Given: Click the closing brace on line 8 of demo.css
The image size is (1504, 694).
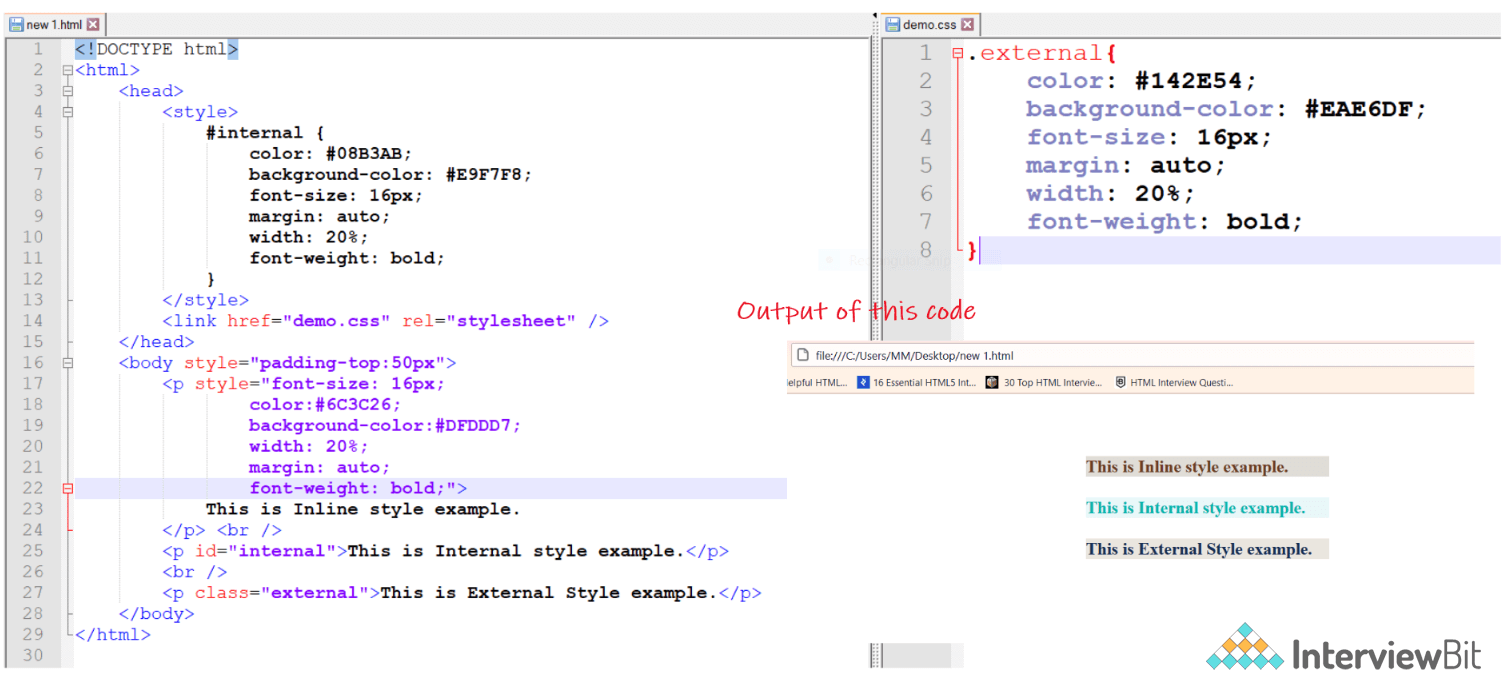Looking at the screenshot, I should coord(972,250).
